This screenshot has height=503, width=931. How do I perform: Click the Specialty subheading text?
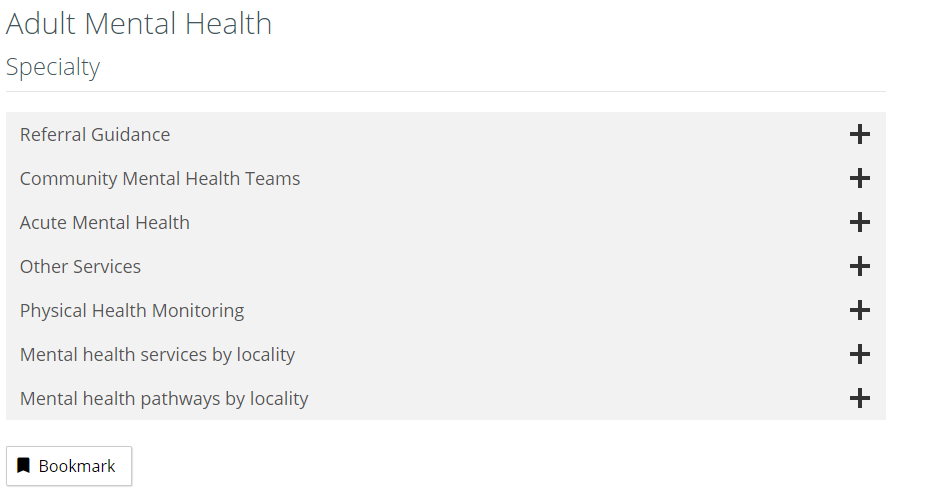(x=53, y=67)
